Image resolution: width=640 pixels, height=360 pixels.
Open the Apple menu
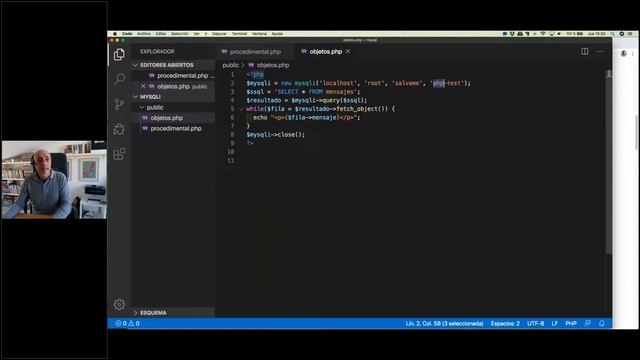115,34
